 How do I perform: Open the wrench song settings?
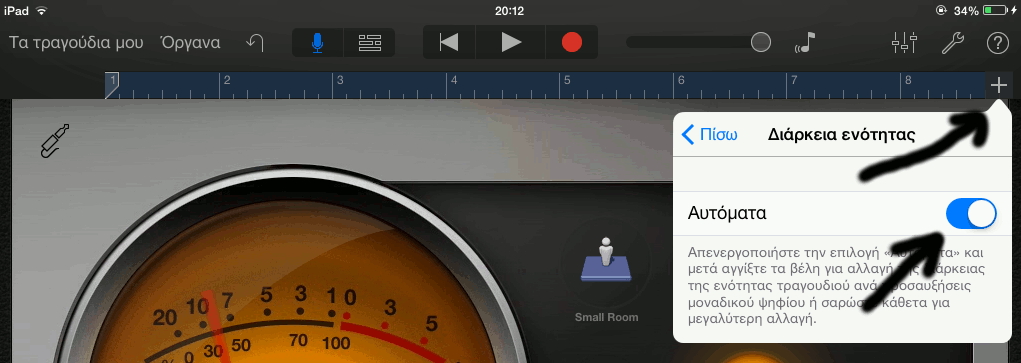coord(953,43)
